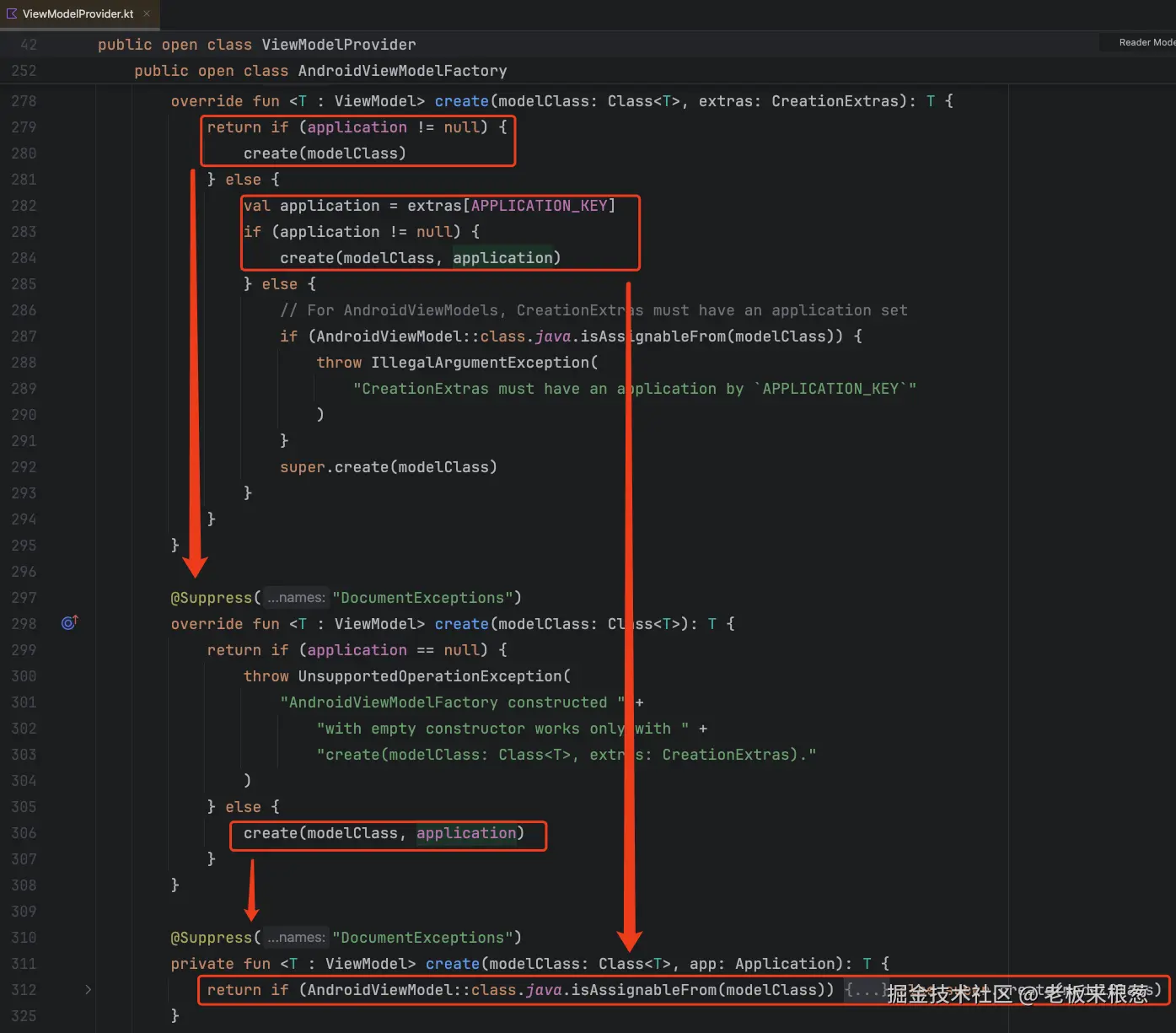Click the '...names:' inlay hint on line 297
This screenshot has width=1176, height=1033.
[x=296, y=598]
